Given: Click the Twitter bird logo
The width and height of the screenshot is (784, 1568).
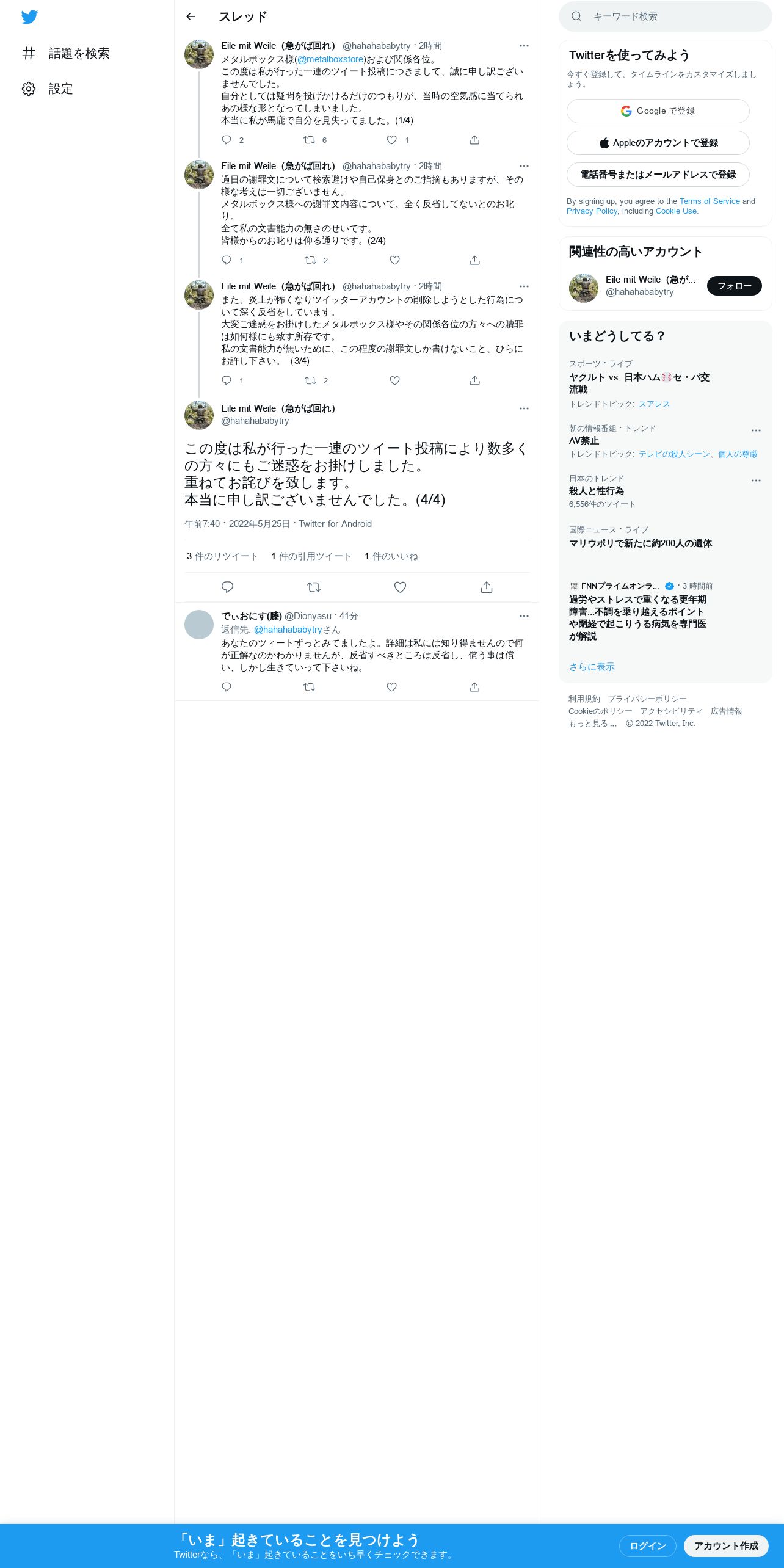Looking at the screenshot, I should pyautogui.click(x=29, y=17).
